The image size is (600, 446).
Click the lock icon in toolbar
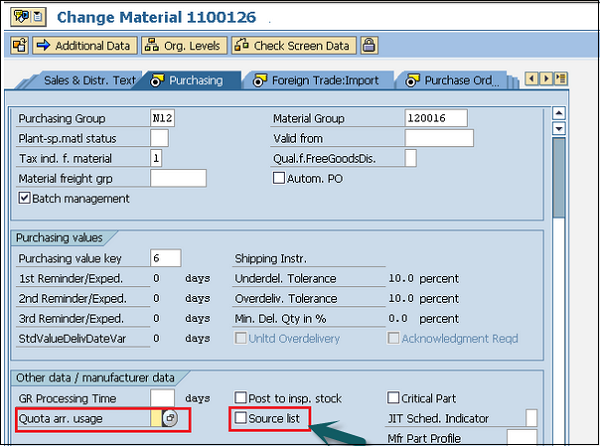click(x=369, y=46)
